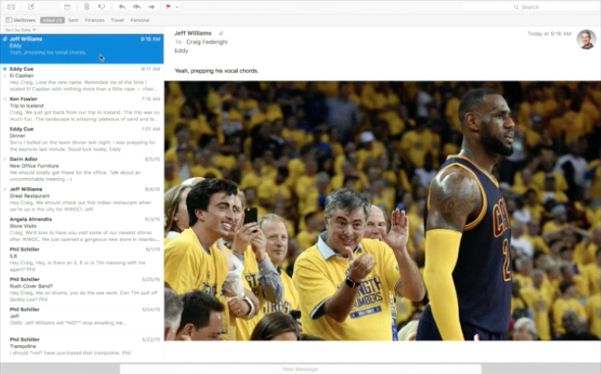Viewport: 601px width, 374px height.
Task: Select Jeff Williams 'Eddy' message
Action: click(82, 49)
